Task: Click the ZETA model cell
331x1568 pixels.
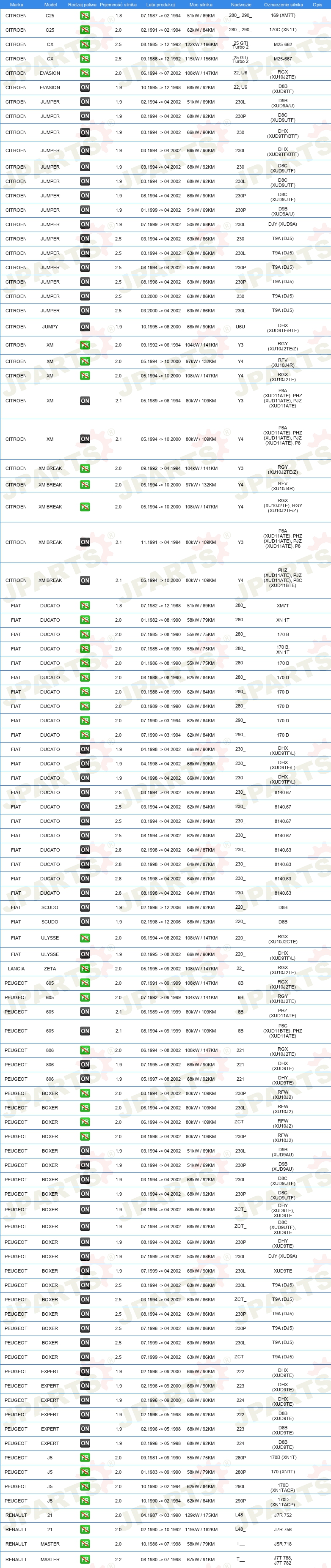Action: (50, 968)
